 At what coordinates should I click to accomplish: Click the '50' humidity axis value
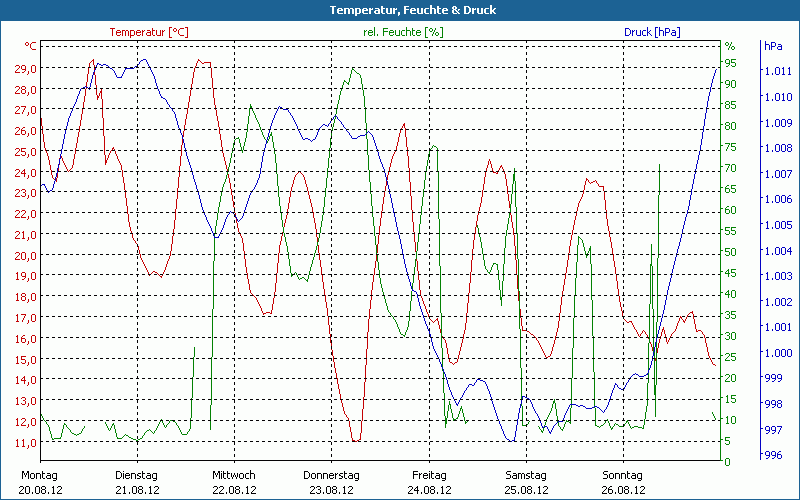coord(731,252)
